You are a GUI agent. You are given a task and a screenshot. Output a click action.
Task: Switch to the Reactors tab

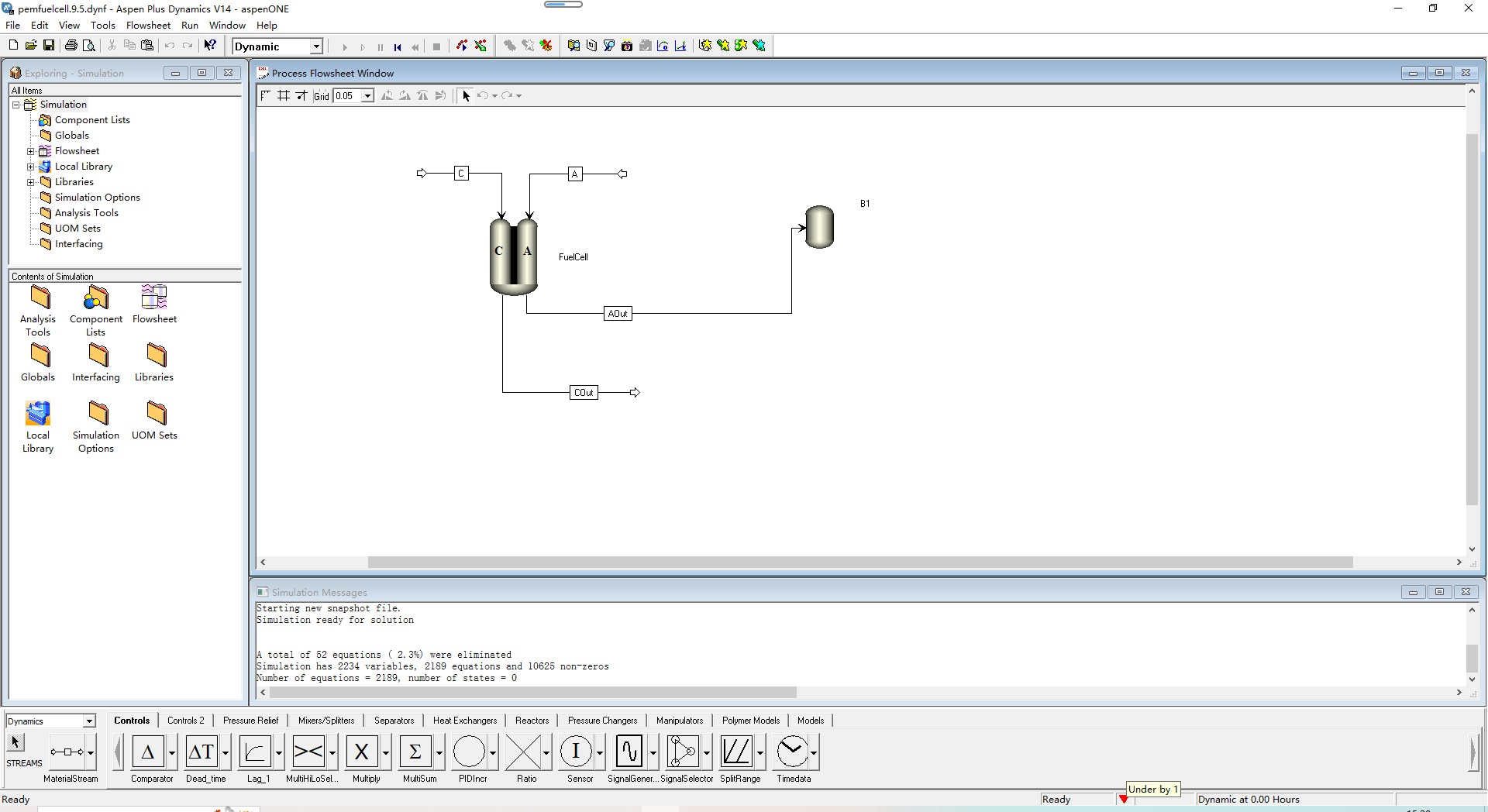click(x=532, y=721)
